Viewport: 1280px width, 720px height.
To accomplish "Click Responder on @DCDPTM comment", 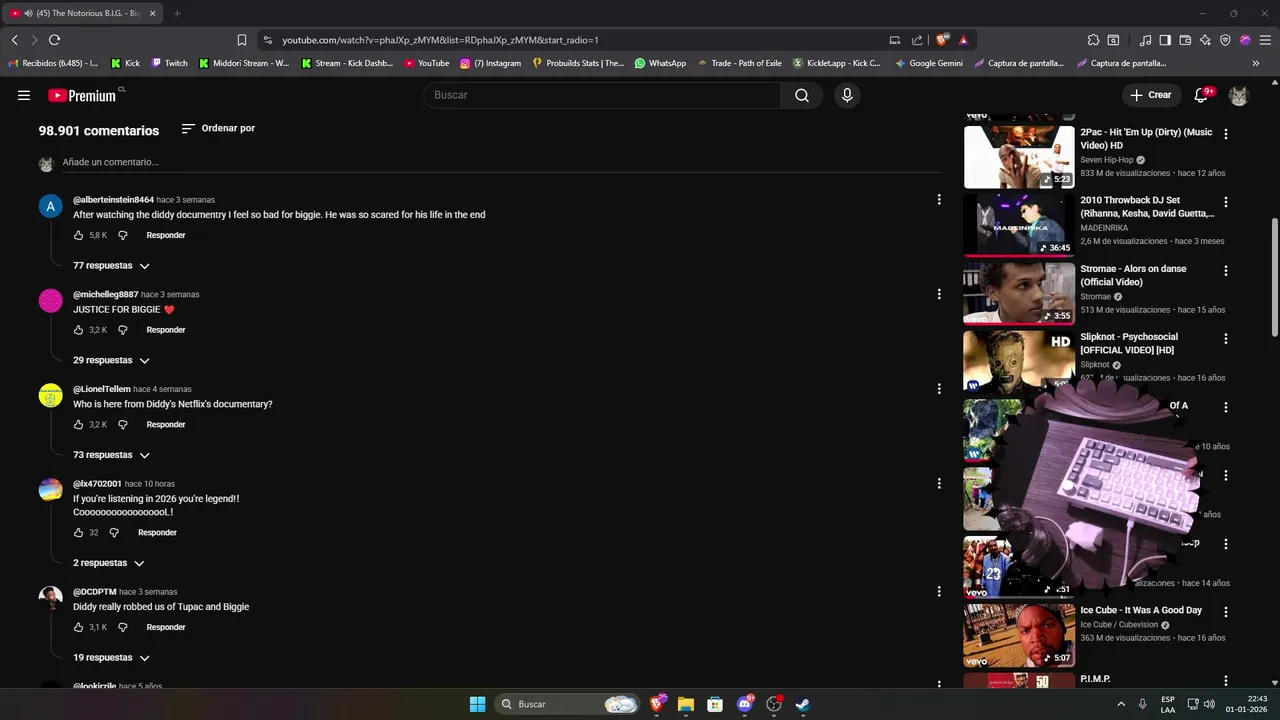I will [166, 627].
